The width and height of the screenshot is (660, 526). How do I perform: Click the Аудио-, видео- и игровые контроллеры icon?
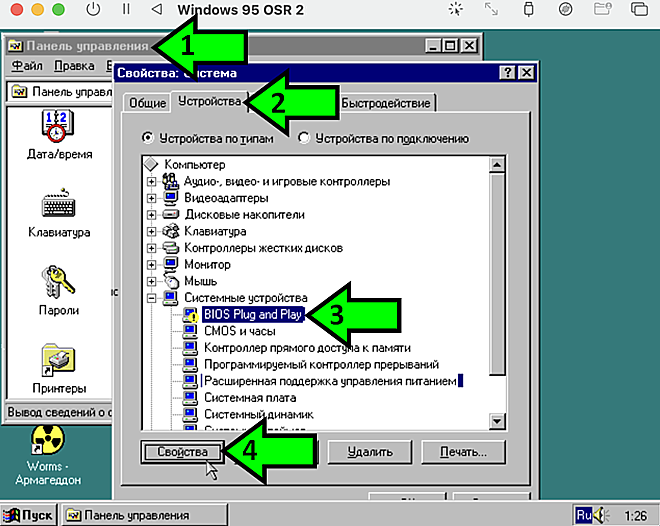(170, 181)
